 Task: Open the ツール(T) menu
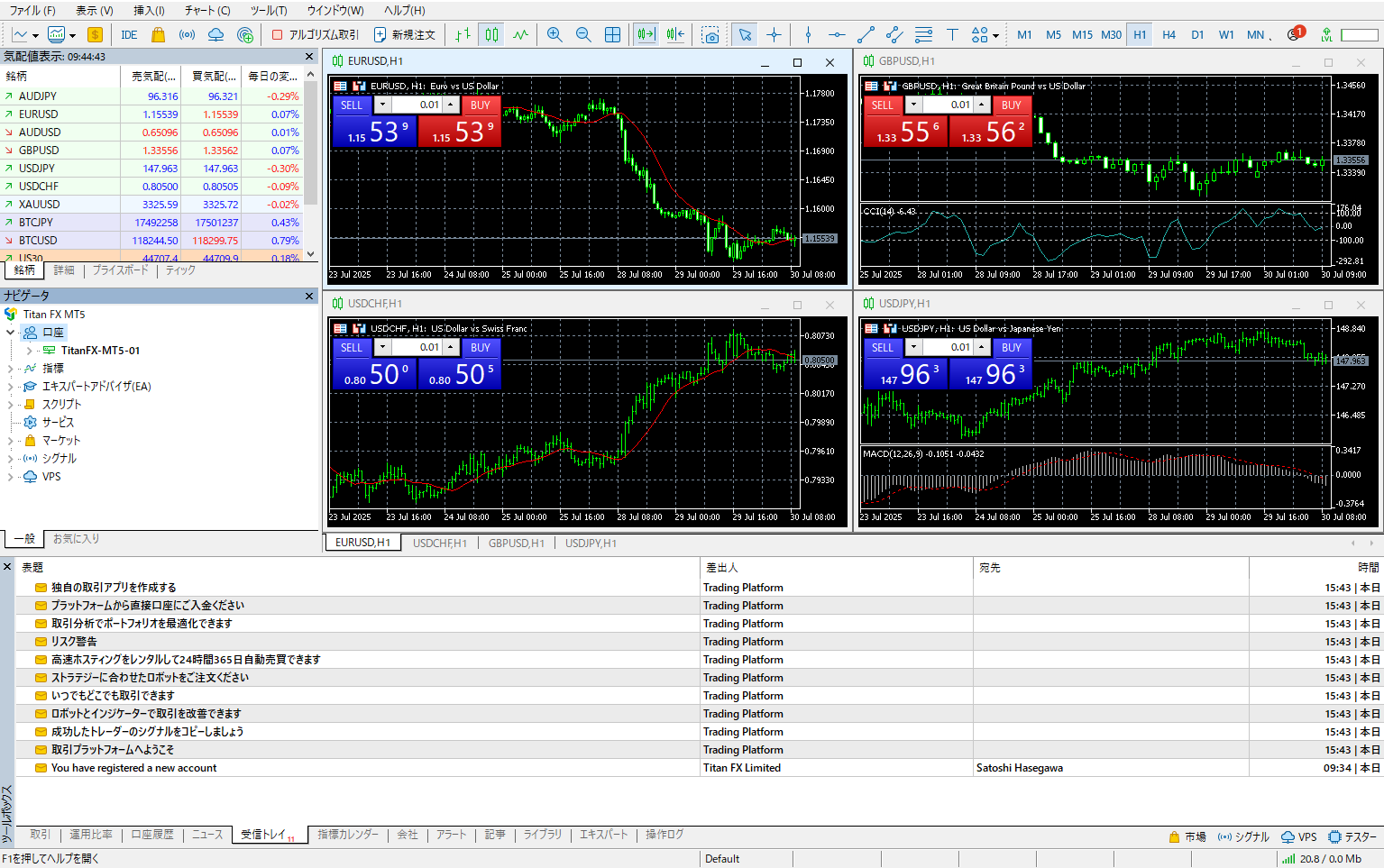pyautogui.click(x=269, y=10)
